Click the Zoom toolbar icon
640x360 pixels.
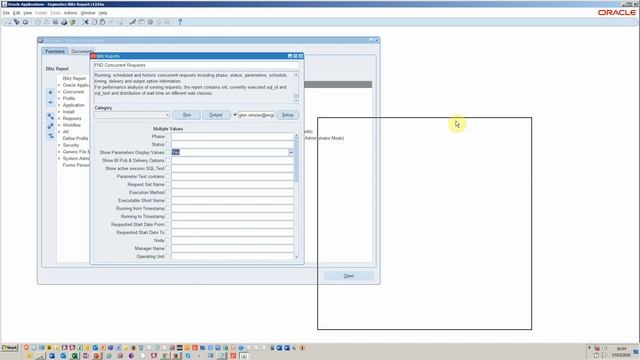141,22
